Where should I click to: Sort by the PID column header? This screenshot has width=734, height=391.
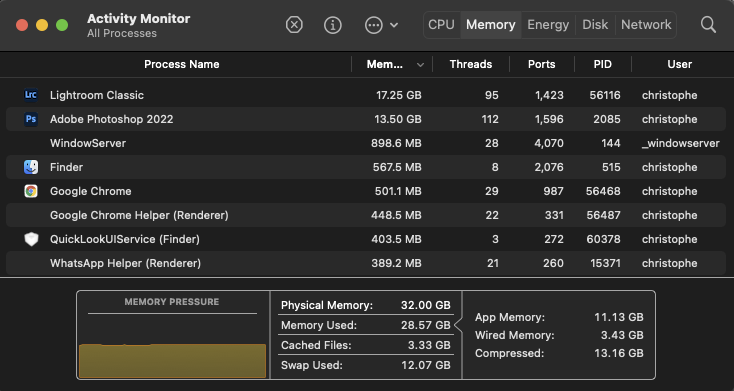tap(602, 64)
